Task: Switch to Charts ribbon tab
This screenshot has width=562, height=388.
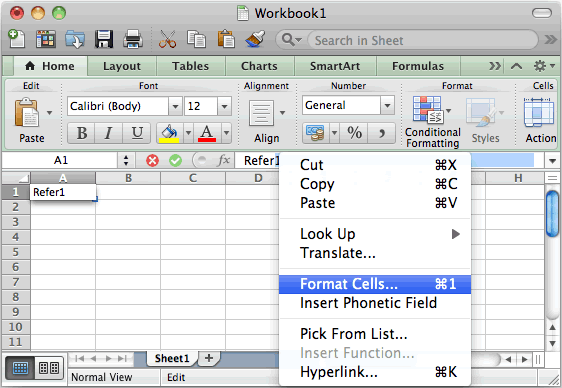Action: (x=259, y=66)
